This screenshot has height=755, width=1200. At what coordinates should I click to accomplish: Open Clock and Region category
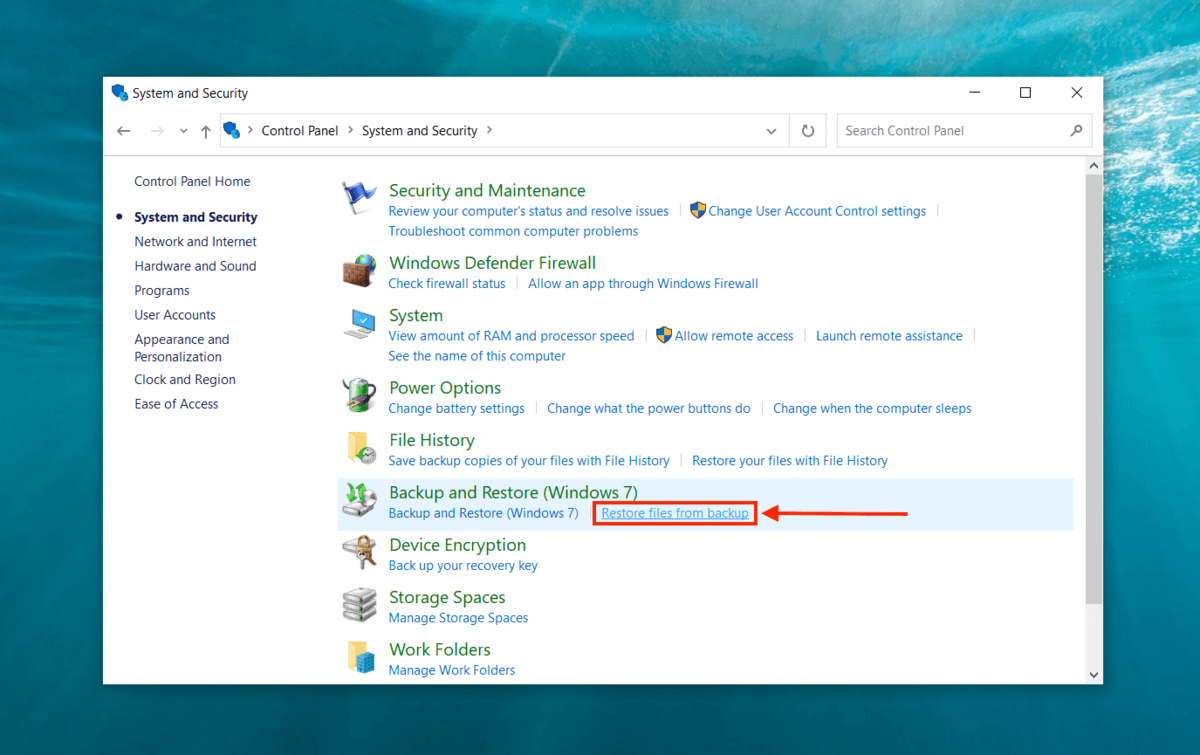(185, 379)
